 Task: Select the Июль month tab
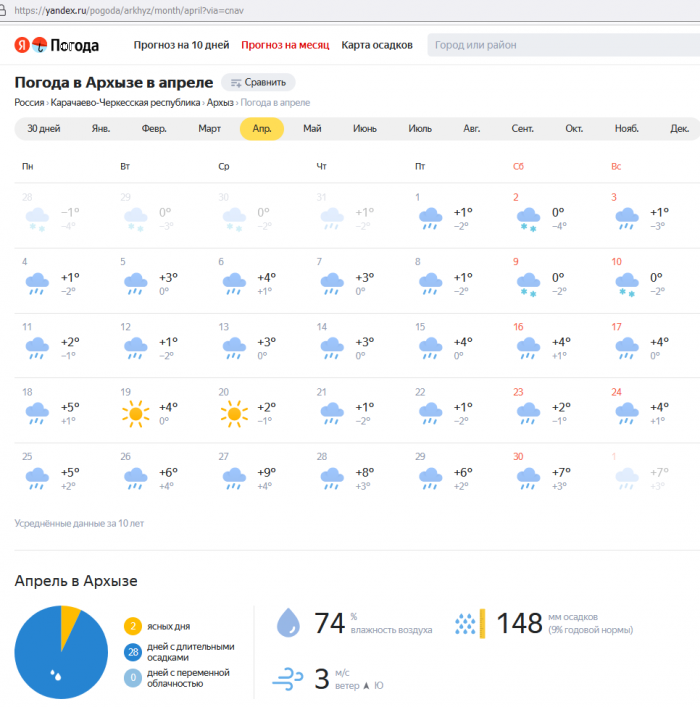(x=420, y=129)
